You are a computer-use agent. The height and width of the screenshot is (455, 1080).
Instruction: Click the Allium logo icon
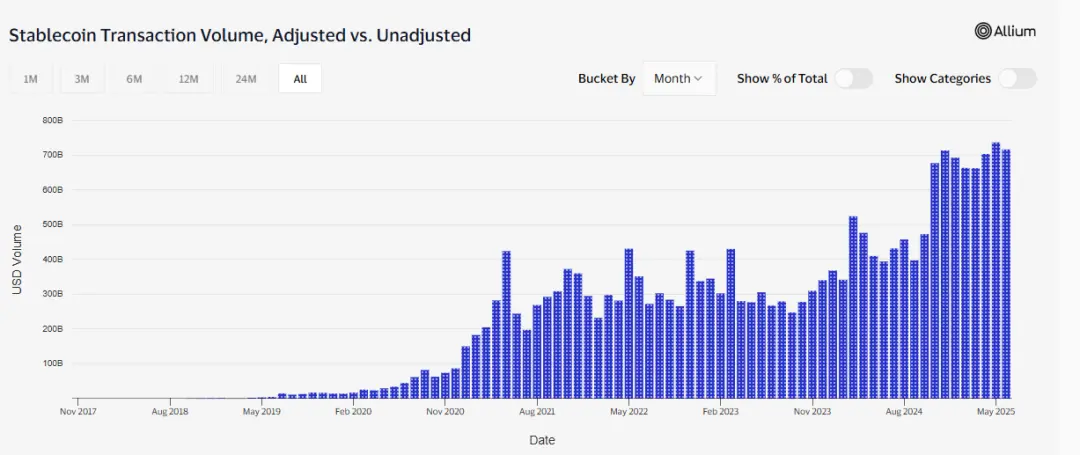pos(983,31)
